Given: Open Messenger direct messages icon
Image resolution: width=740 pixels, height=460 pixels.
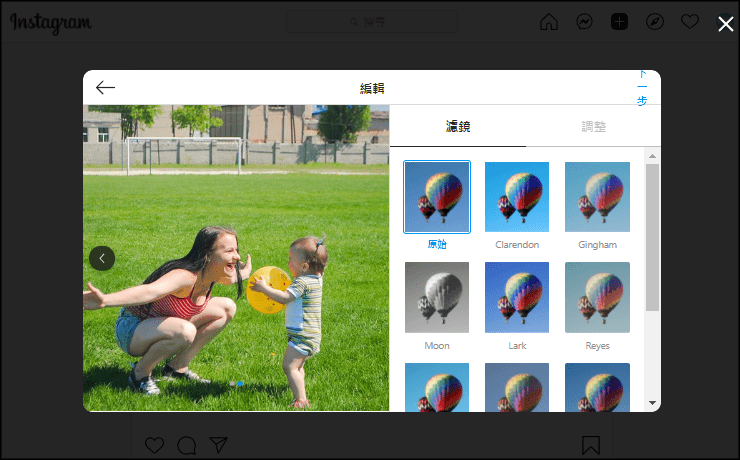Looking at the screenshot, I should pos(584,22).
